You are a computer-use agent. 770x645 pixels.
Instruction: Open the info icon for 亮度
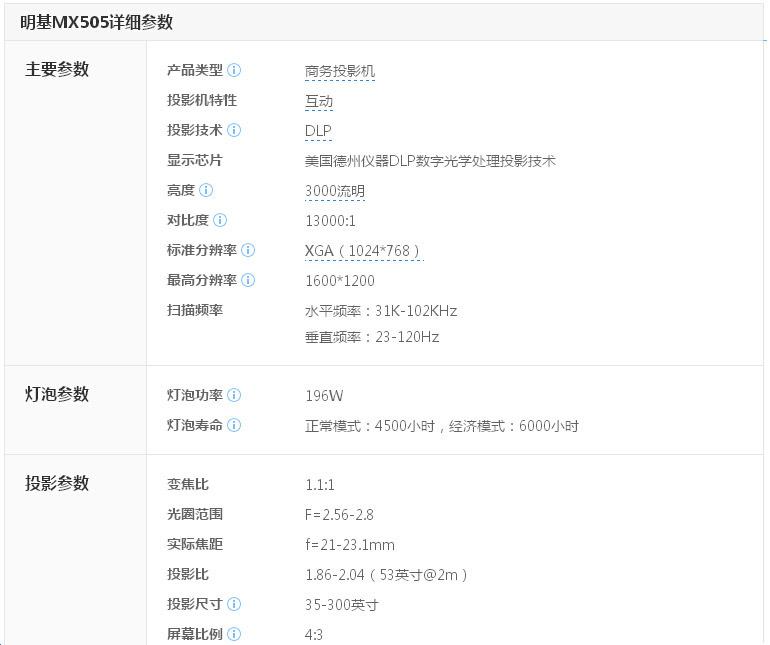click(x=206, y=190)
